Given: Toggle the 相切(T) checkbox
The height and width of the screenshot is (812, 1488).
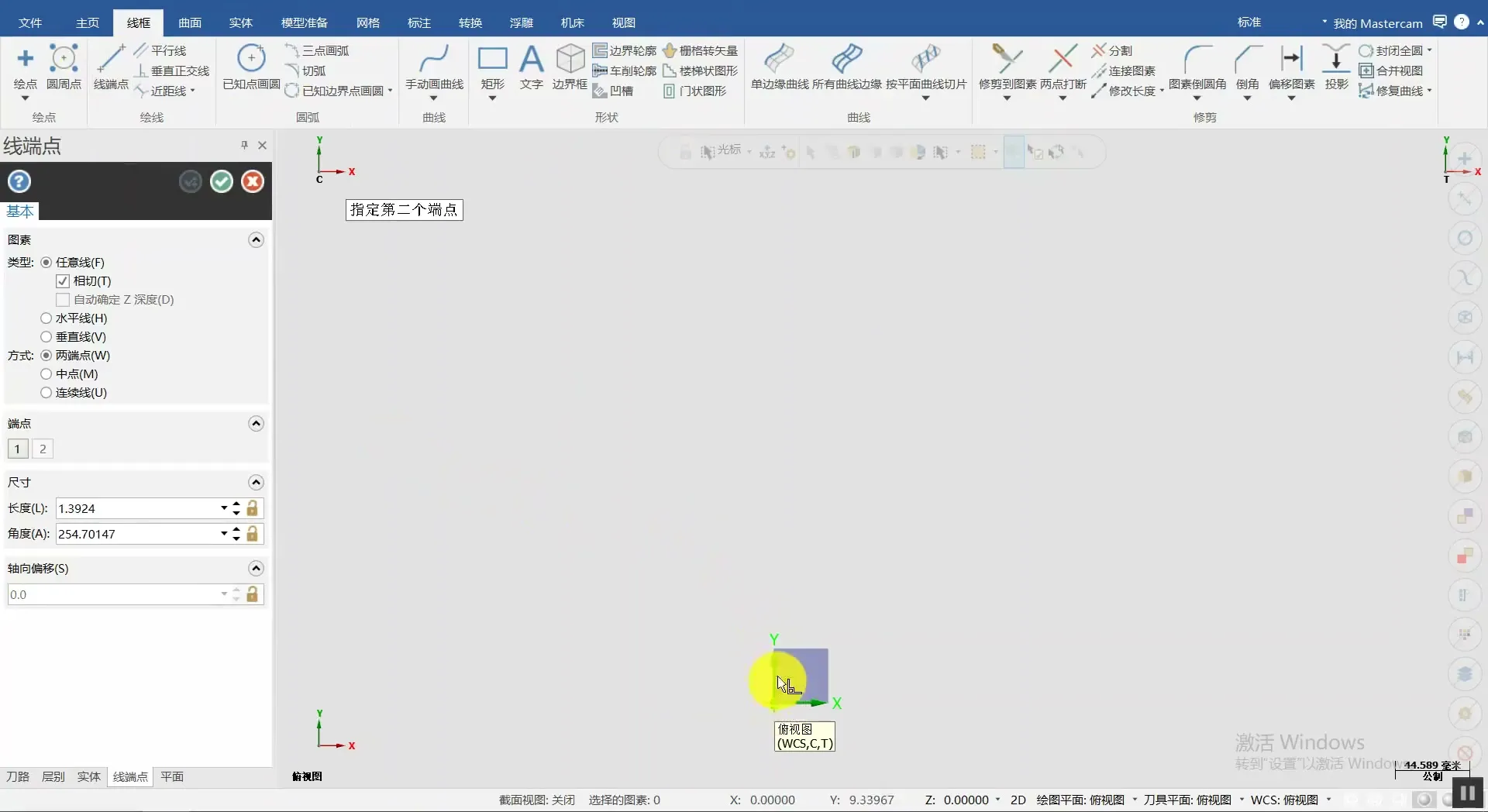Looking at the screenshot, I should pos(64,281).
